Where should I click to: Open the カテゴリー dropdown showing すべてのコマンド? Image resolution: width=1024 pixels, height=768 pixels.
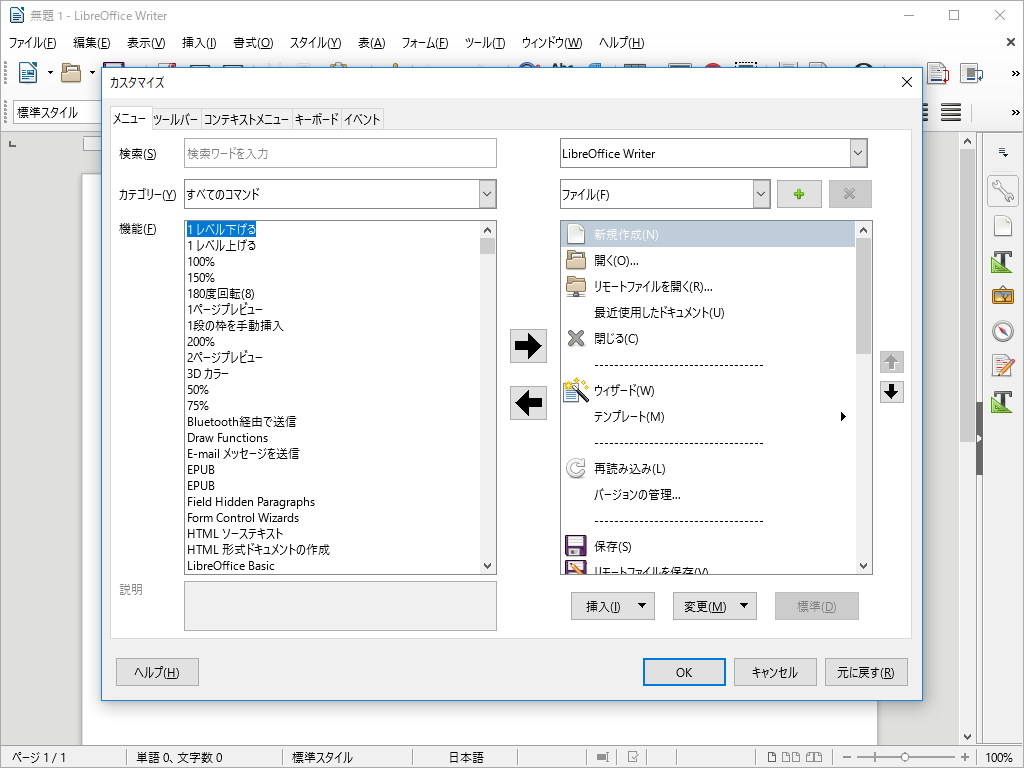tap(487, 194)
